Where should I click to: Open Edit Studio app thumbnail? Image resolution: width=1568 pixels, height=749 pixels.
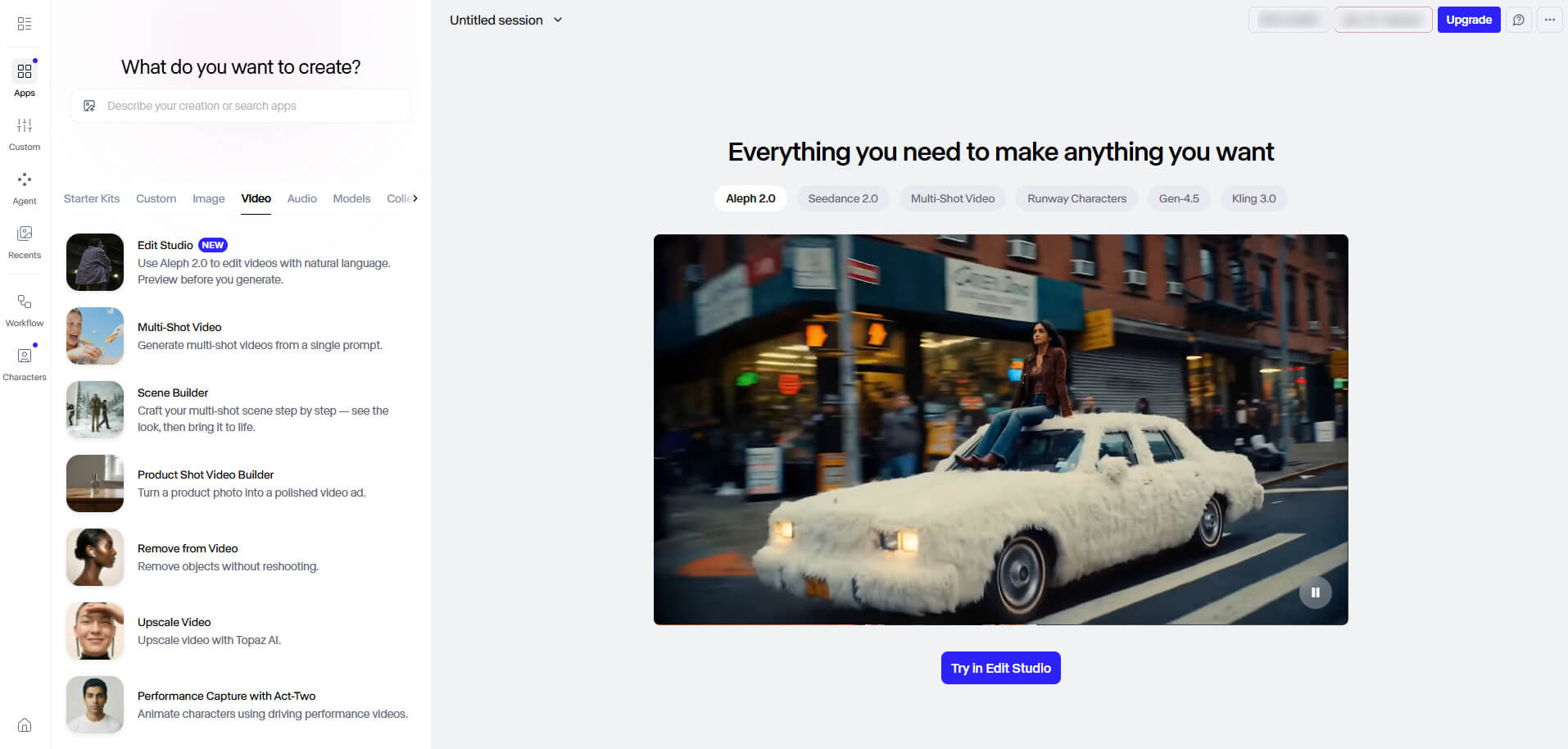click(x=95, y=262)
